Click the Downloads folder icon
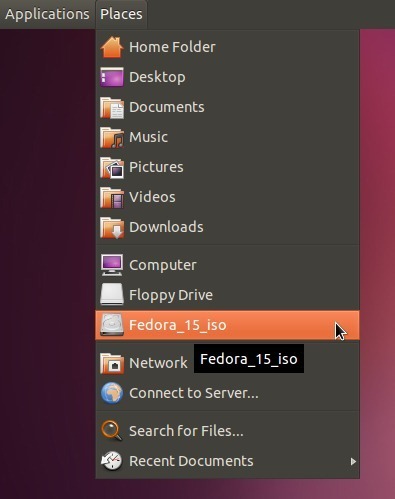 tap(112, 227)
